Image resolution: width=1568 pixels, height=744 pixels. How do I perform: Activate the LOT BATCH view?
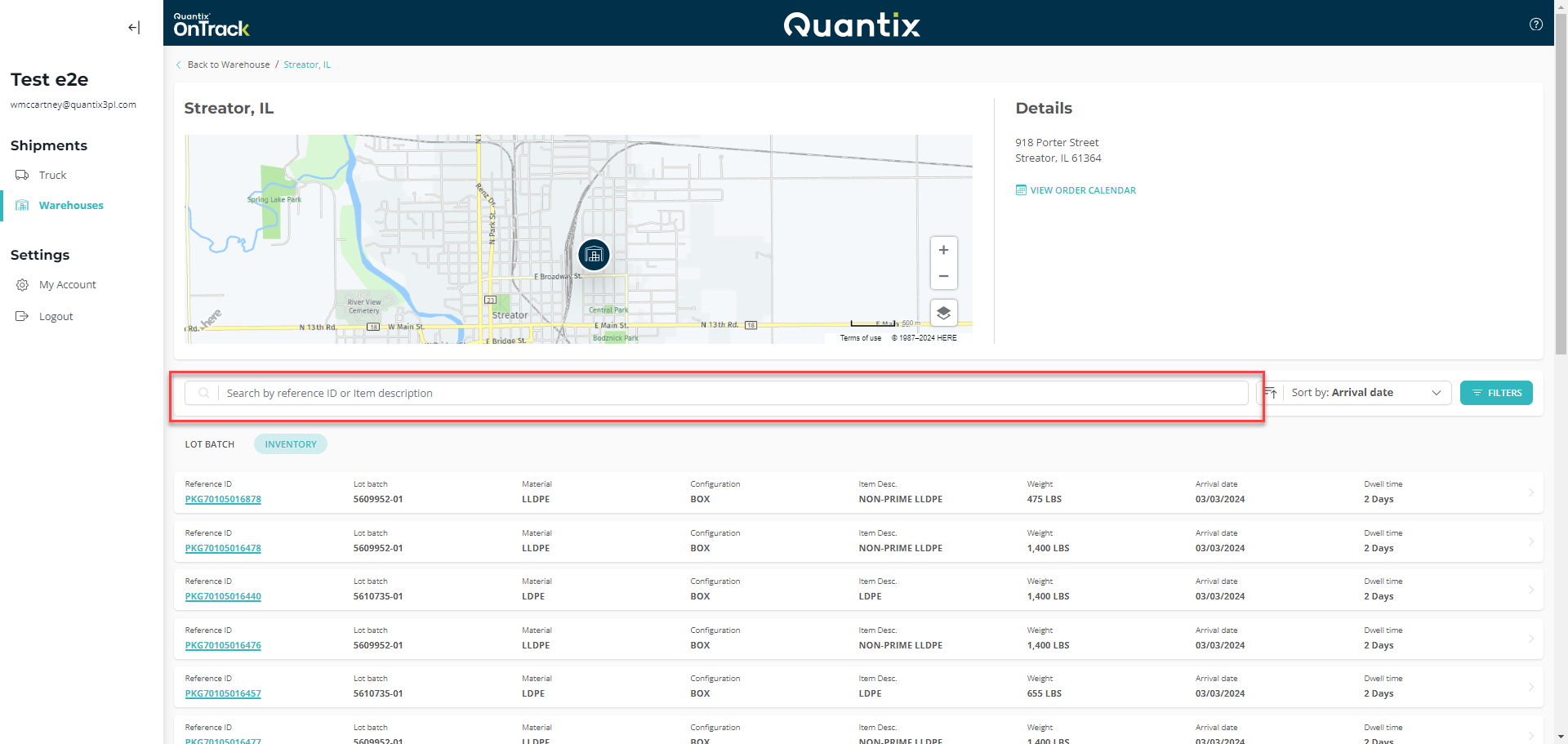click(x=209, y=443)
